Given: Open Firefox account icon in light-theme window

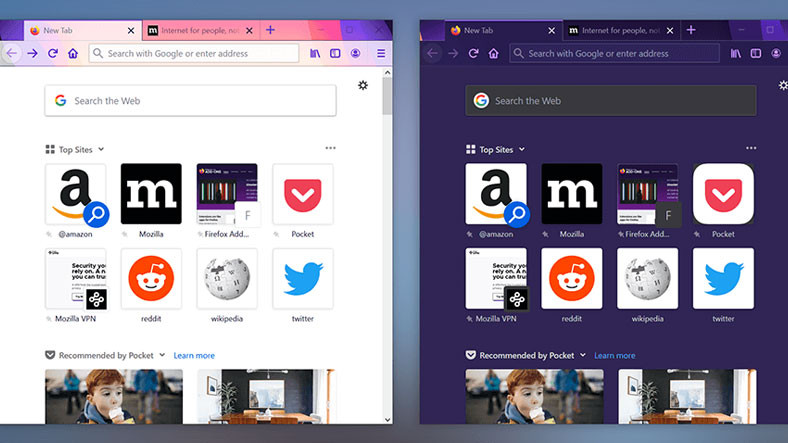Looking at the screenshot, I should pos(355,53).
